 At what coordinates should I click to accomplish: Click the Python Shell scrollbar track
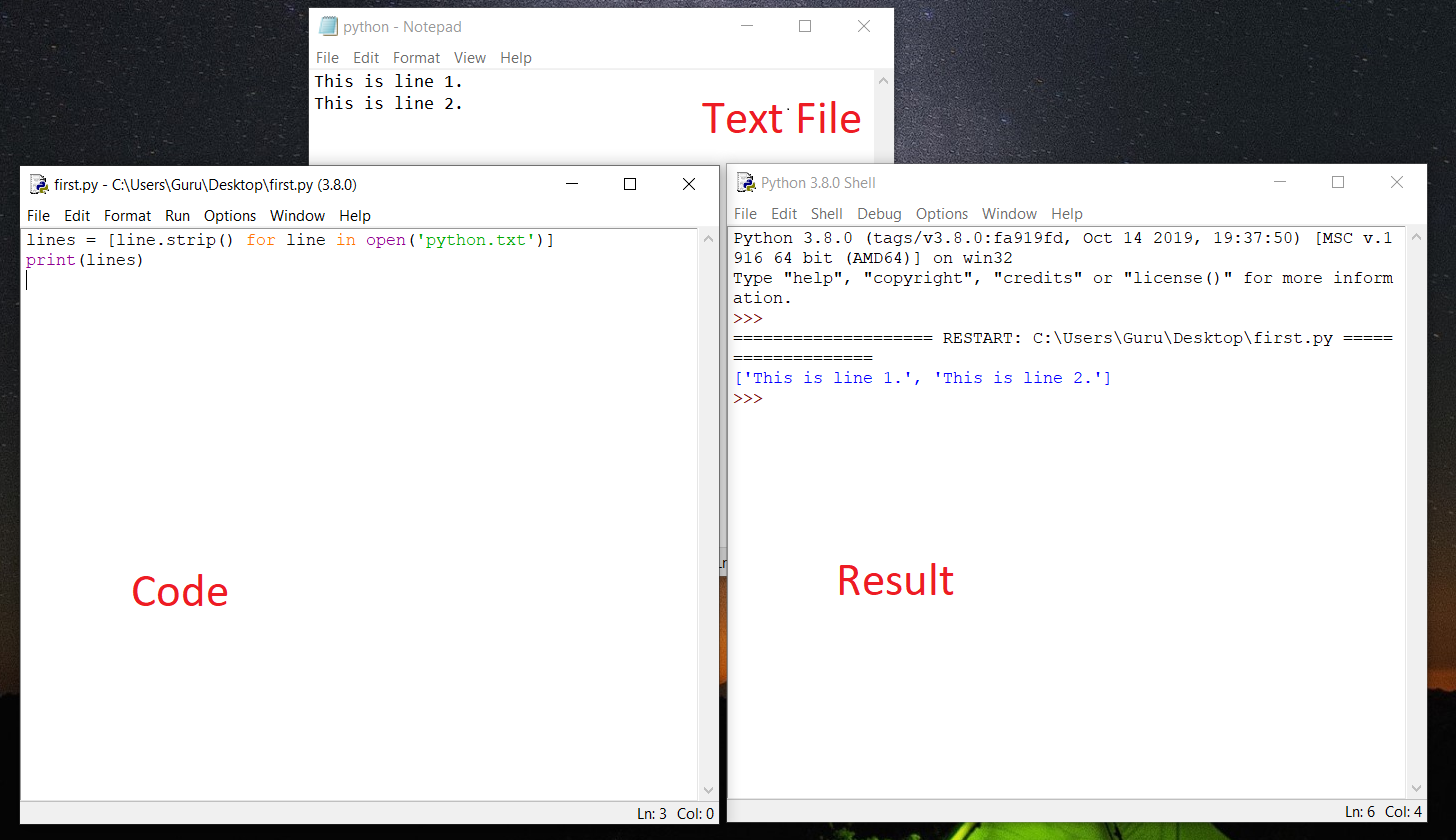(x=1416, y=550)
